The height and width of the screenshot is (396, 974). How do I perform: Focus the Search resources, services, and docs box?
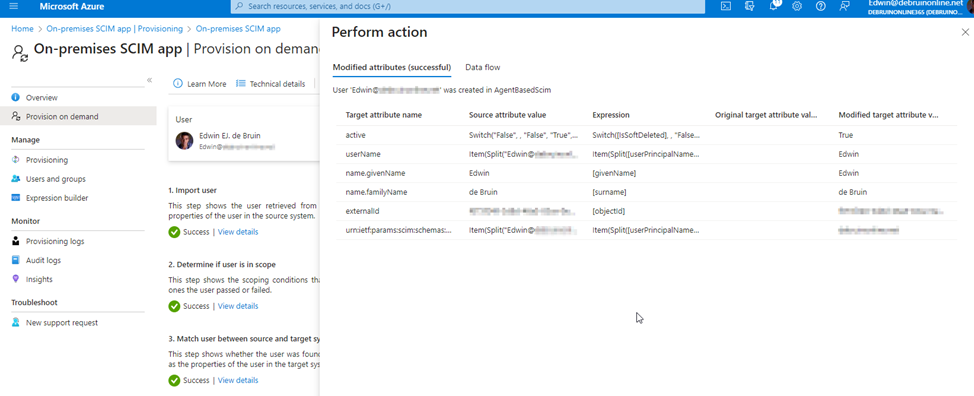pyautogui.click(x=468, y=6)
